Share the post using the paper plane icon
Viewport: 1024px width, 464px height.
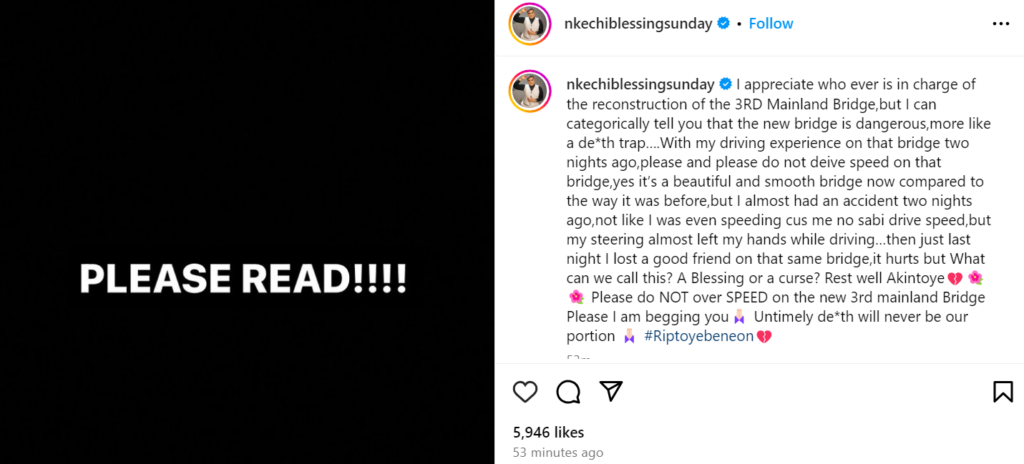click(x=611, y=391)
